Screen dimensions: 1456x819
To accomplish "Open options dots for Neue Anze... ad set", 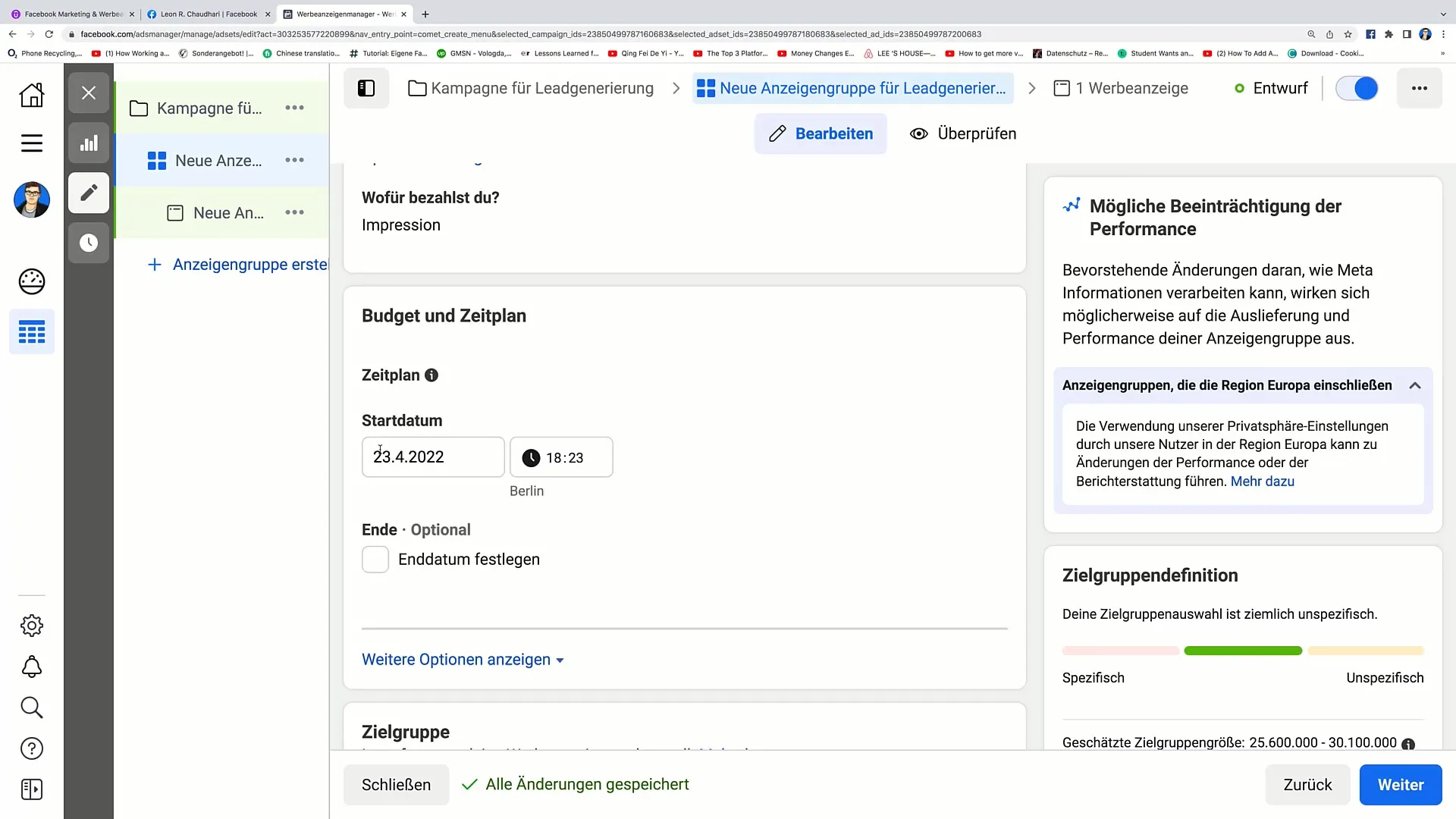I will click(295, 160).
